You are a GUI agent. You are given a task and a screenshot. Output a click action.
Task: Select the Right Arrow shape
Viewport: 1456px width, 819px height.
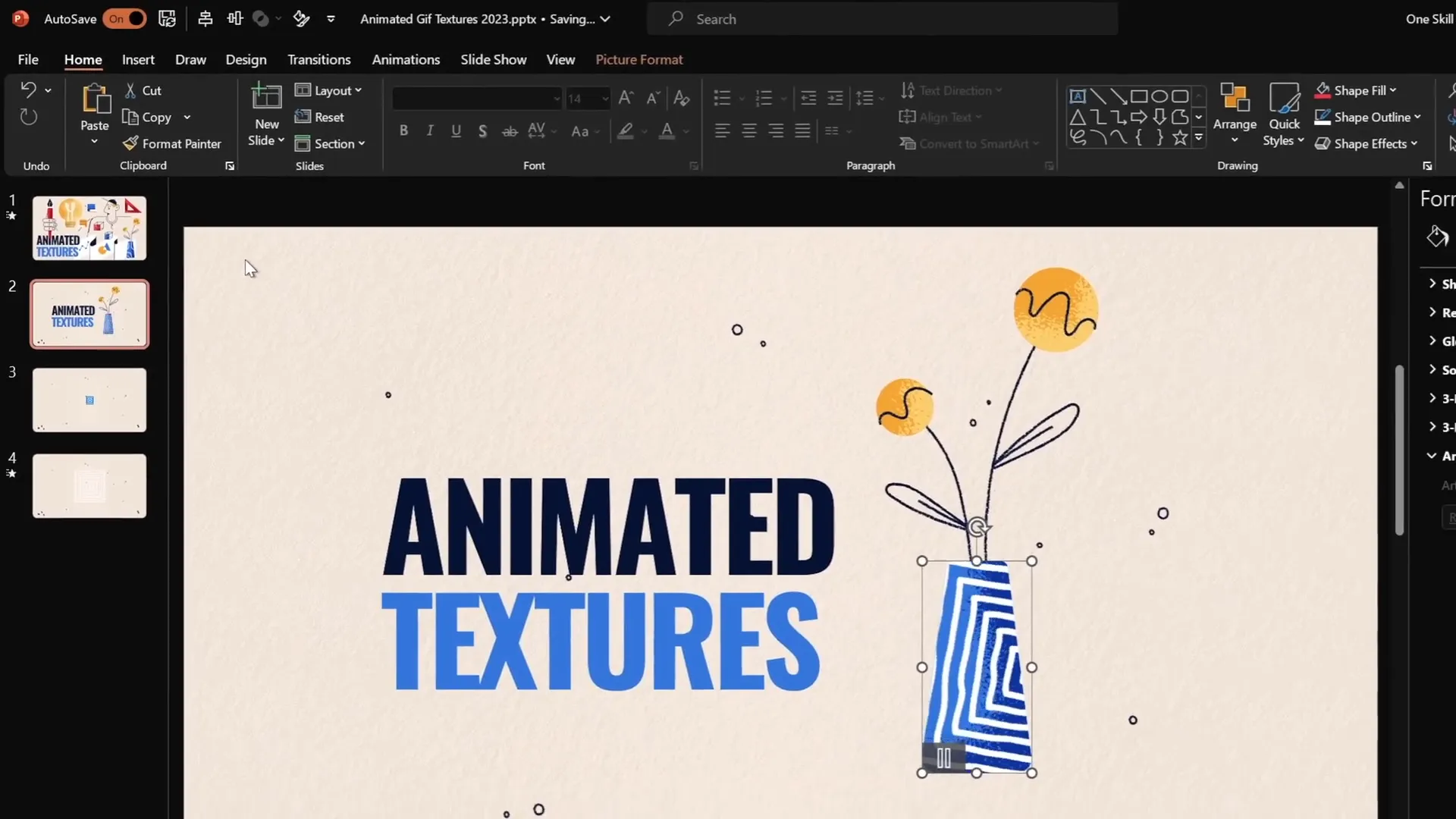1139,117
